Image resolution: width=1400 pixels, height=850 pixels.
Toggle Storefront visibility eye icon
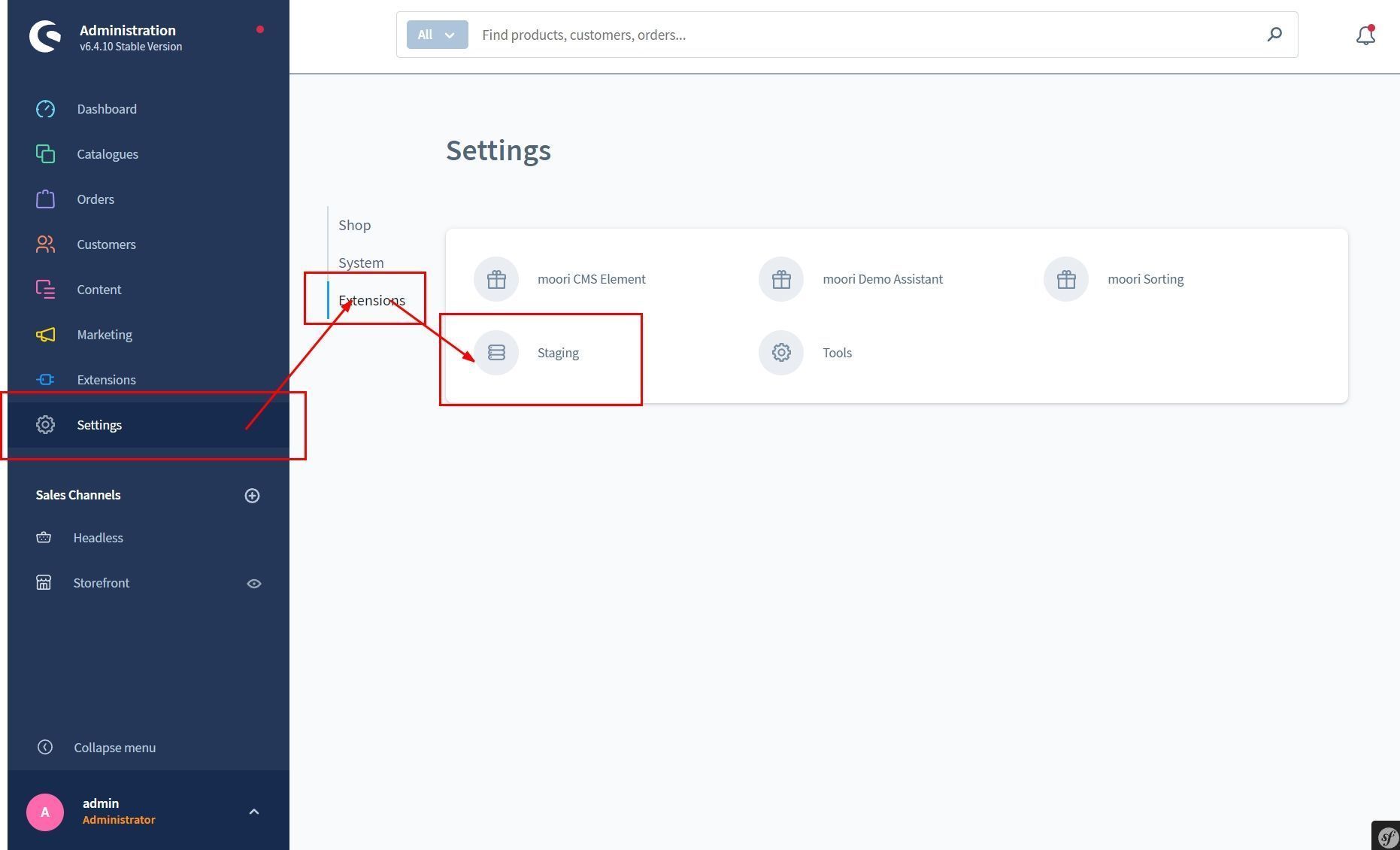click(x=254, y=584)
